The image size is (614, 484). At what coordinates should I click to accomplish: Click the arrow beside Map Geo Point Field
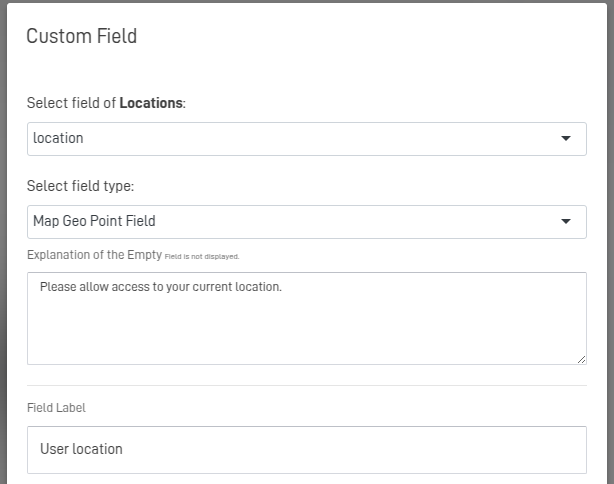pos(566,222)
